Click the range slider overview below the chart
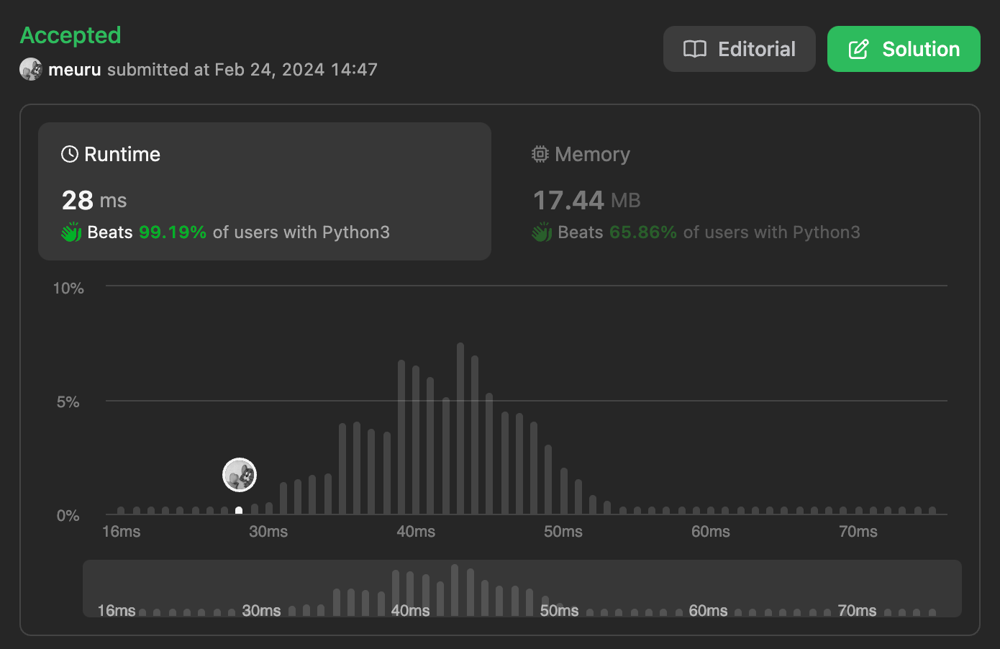1000x649 pixels. pos(521,588)
